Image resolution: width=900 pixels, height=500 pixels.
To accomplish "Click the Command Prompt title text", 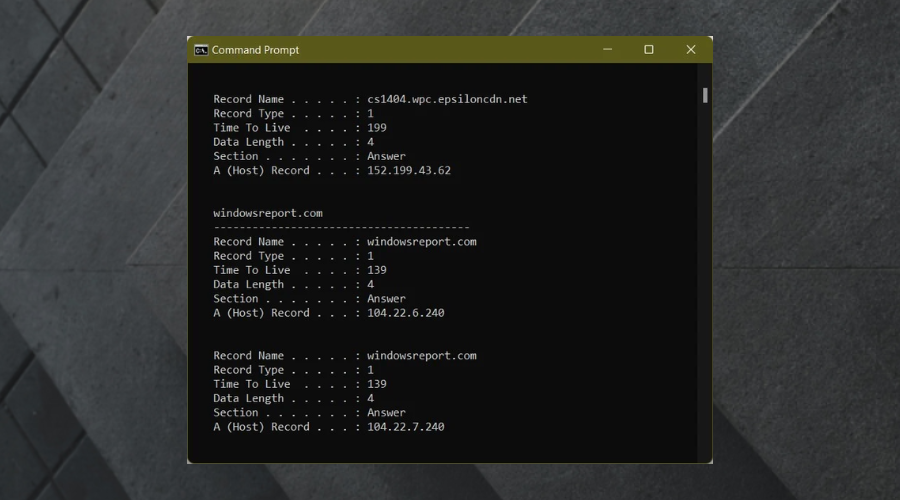I will coord(255,50).
